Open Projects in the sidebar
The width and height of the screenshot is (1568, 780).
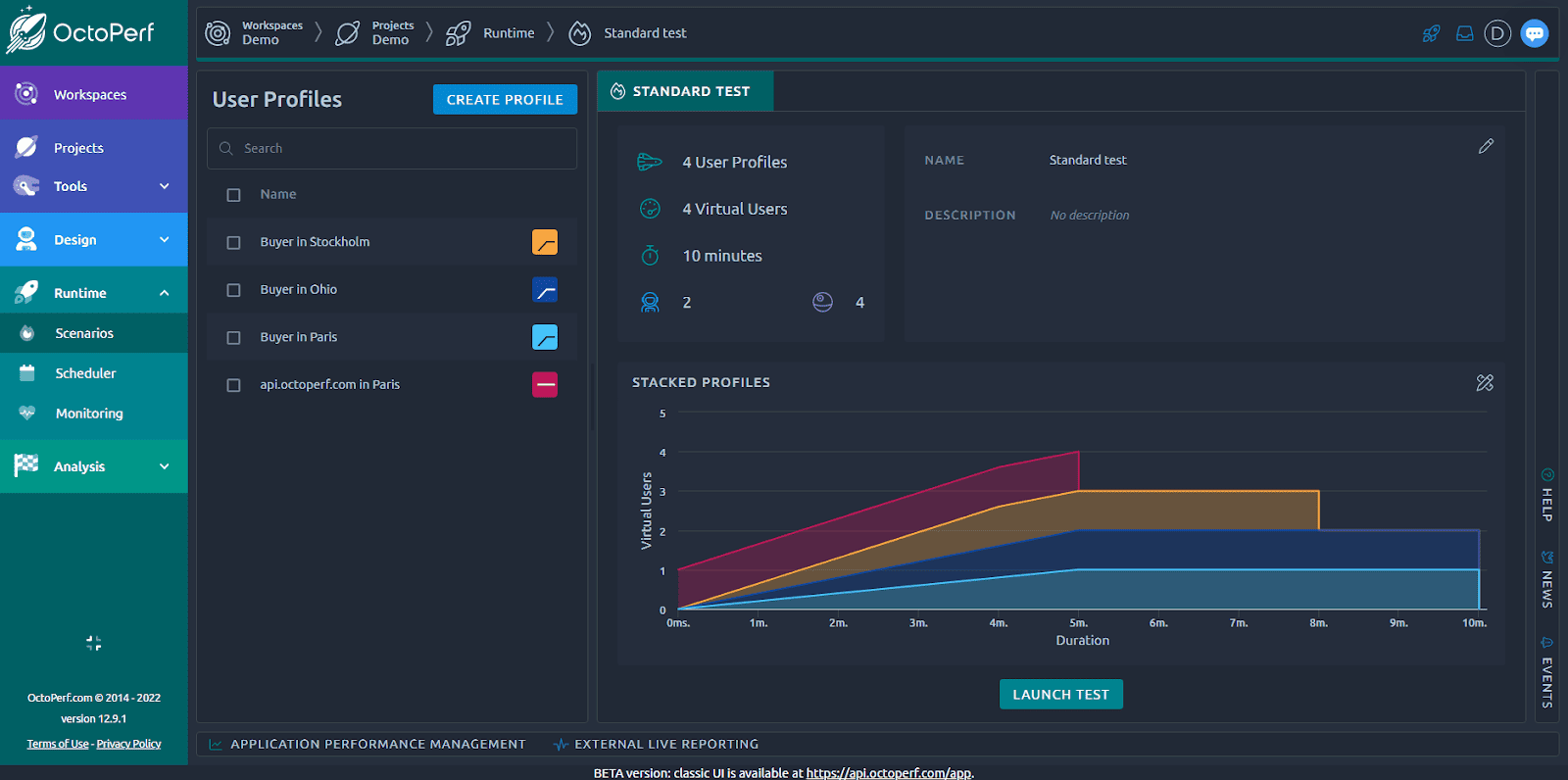point(94,148)
